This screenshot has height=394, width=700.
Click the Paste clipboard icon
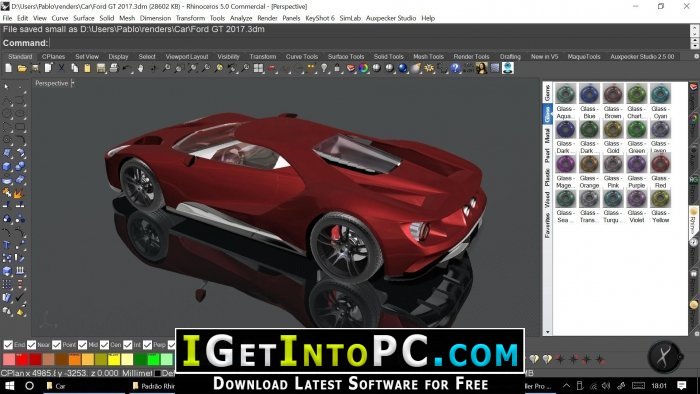[88, 68]
